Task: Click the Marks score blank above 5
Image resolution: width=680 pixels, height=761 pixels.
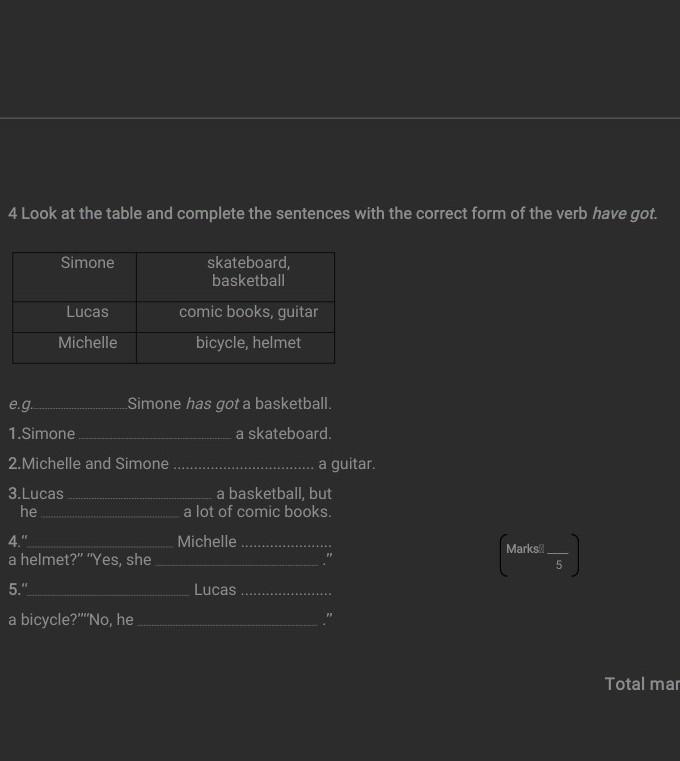Action: pos(558,550)
